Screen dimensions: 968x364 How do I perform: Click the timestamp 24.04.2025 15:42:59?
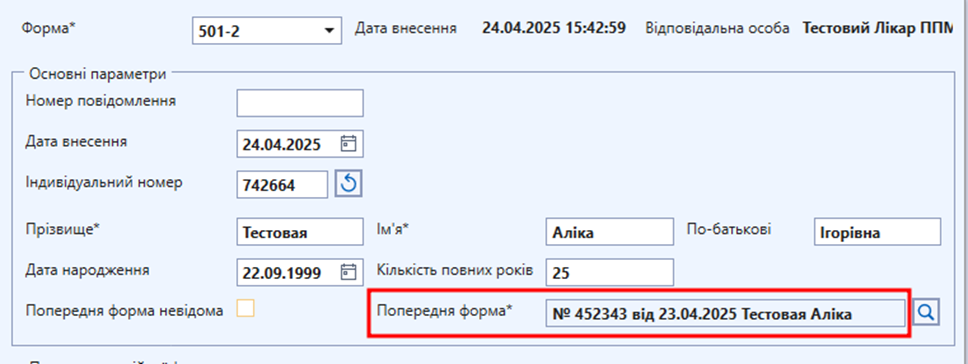pyautogui.click(x=554, y=28)
